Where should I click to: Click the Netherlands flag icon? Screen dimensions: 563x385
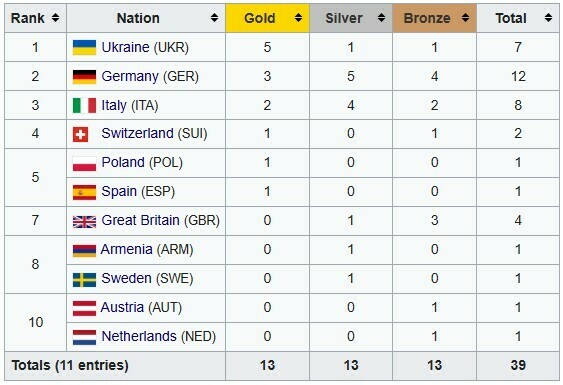pos(84,337)
